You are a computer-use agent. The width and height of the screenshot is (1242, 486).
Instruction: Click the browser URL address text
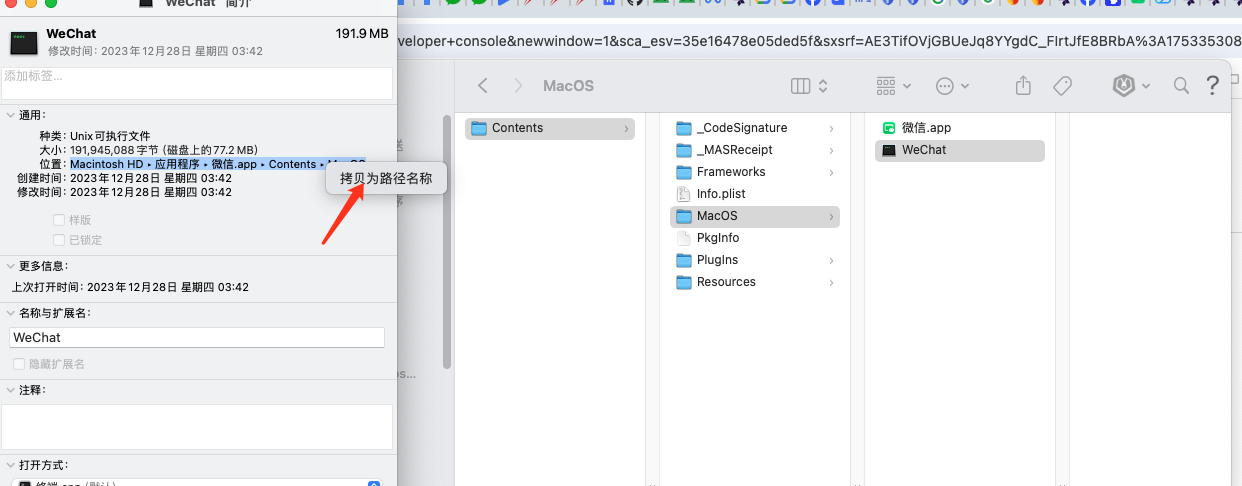point(819,41)
